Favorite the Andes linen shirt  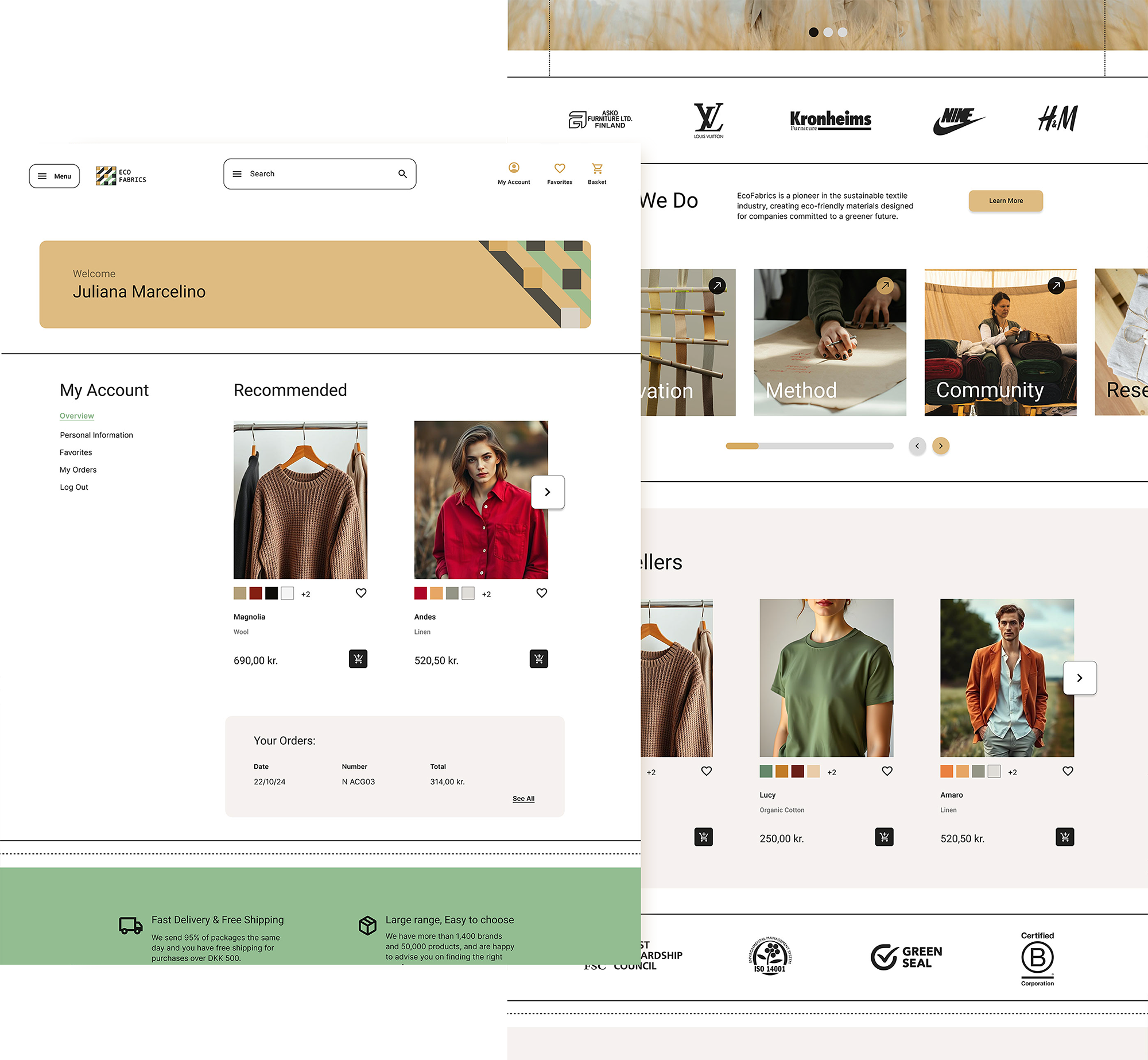coord(541,593)
